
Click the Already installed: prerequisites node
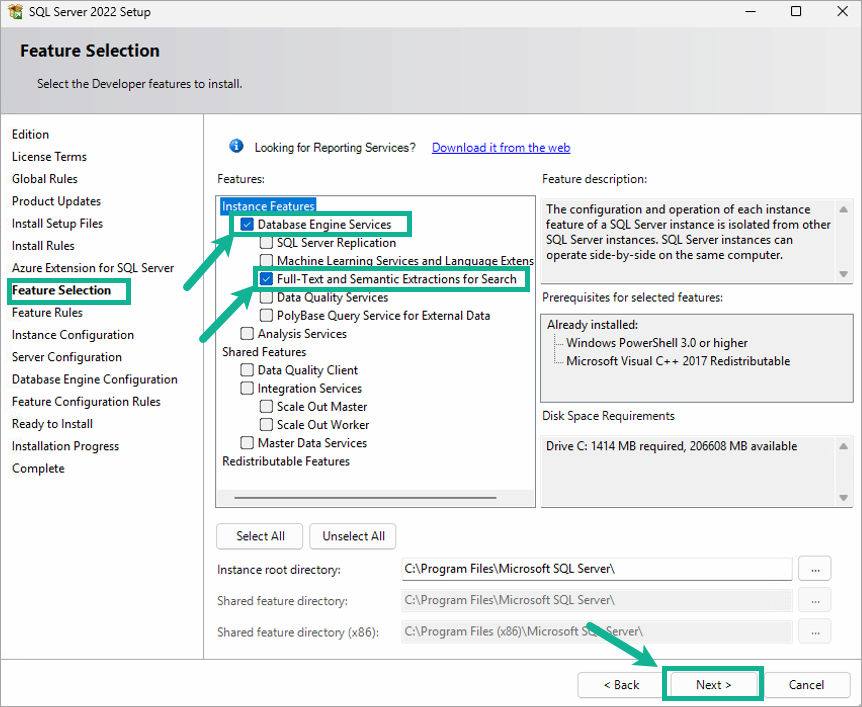pyautogui.click(x=592, y=324)
